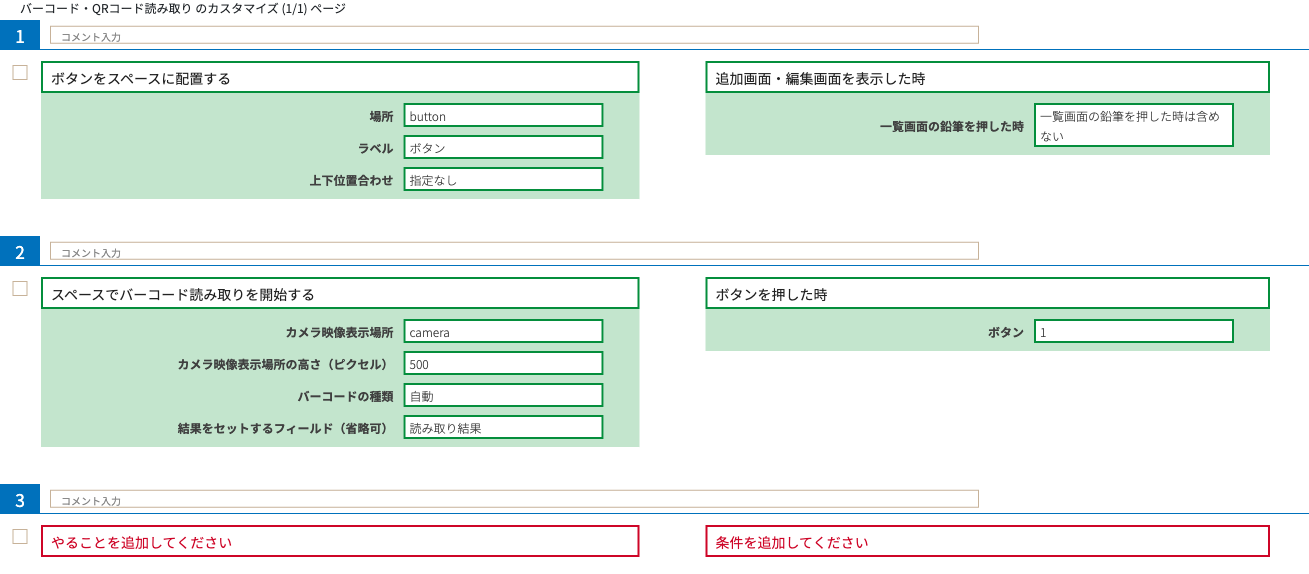This screenshot has height=574, width=1309.
Task: Click the blue number 2 badge
Action: tap(20, 252)
